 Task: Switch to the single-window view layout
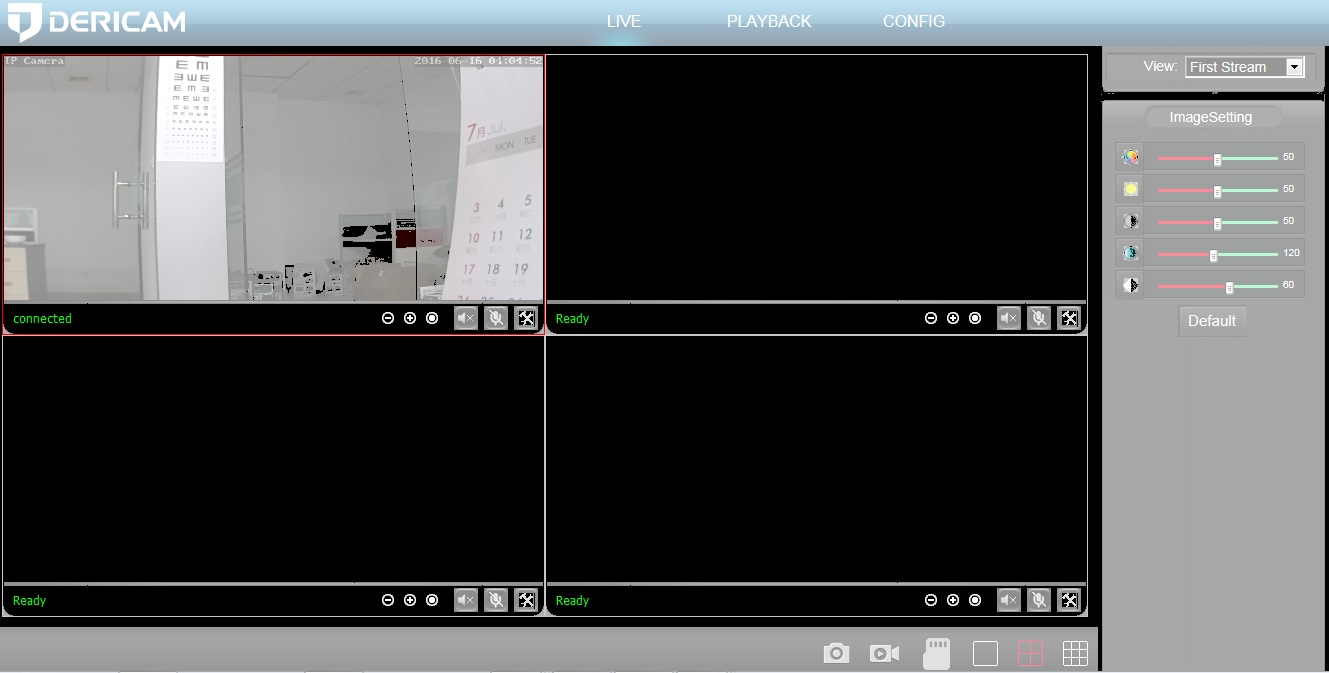tap(985, 654)
